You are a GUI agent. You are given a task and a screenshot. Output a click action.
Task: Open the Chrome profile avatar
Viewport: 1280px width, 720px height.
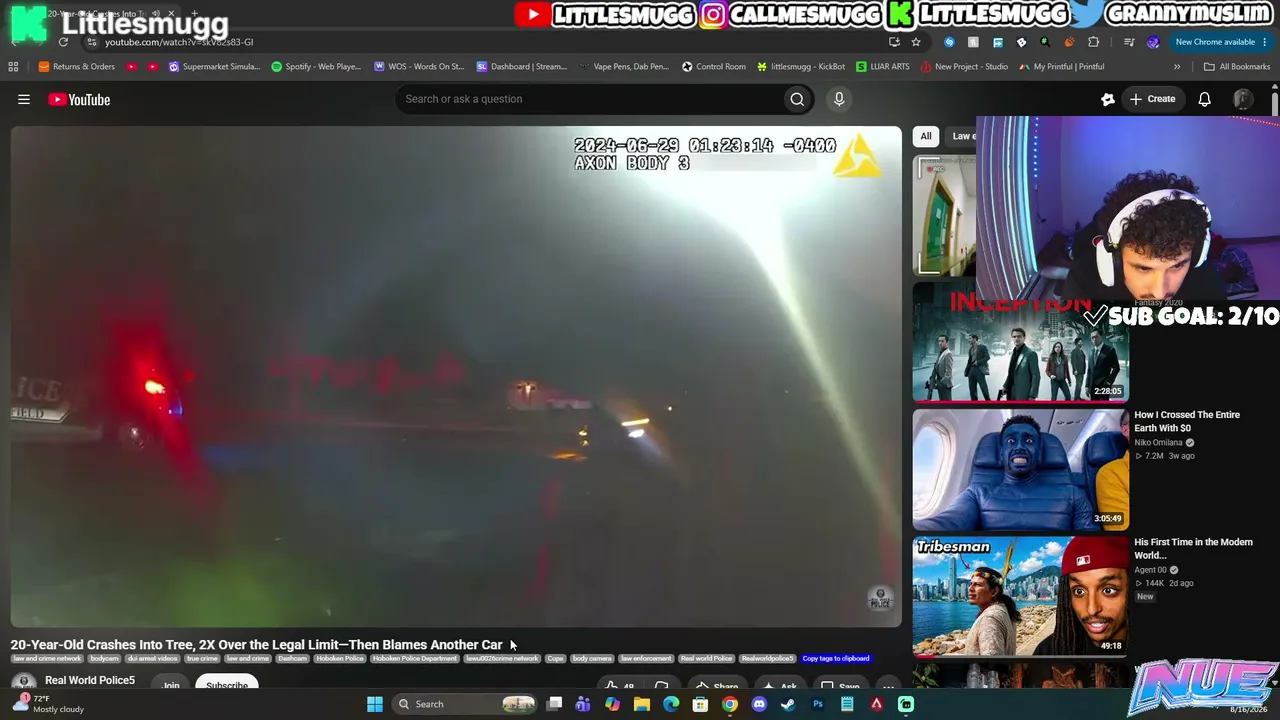(x=1153, y=42)
